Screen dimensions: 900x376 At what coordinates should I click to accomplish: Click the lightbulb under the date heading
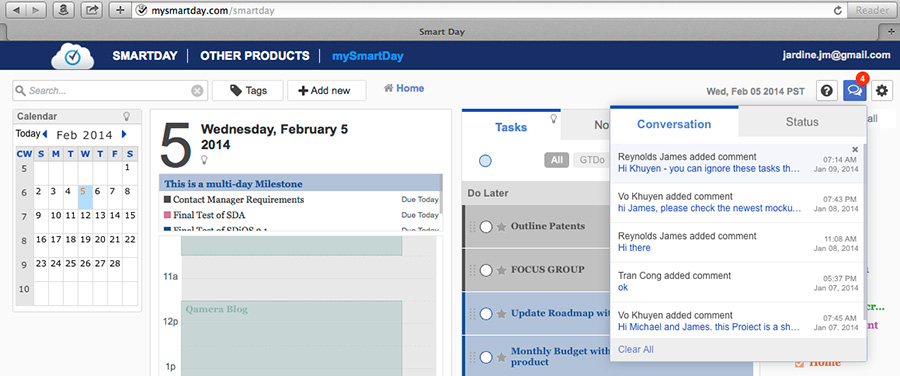[x=204, y=159]
